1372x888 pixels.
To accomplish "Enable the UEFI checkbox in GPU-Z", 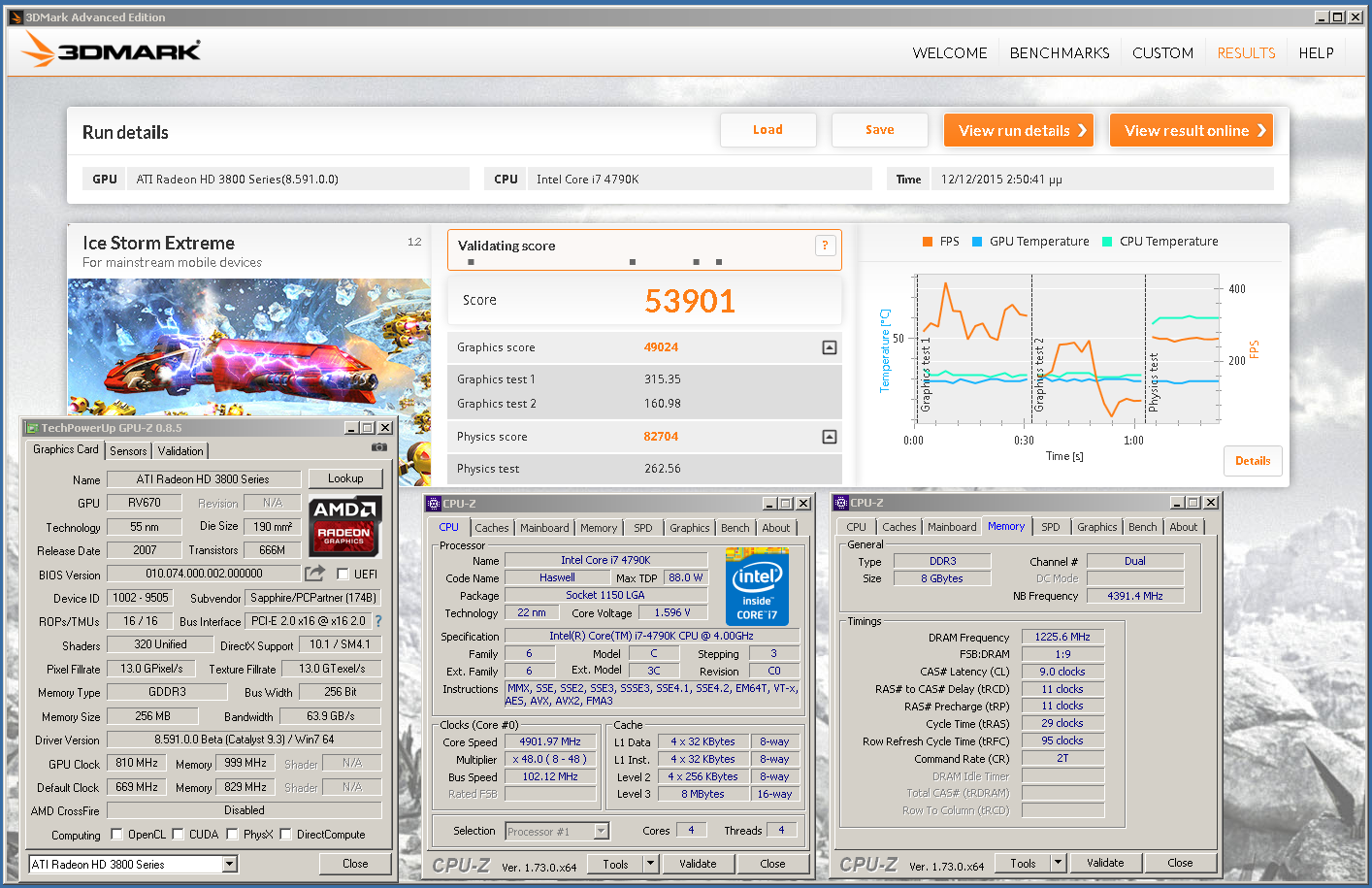I will 343,574.
